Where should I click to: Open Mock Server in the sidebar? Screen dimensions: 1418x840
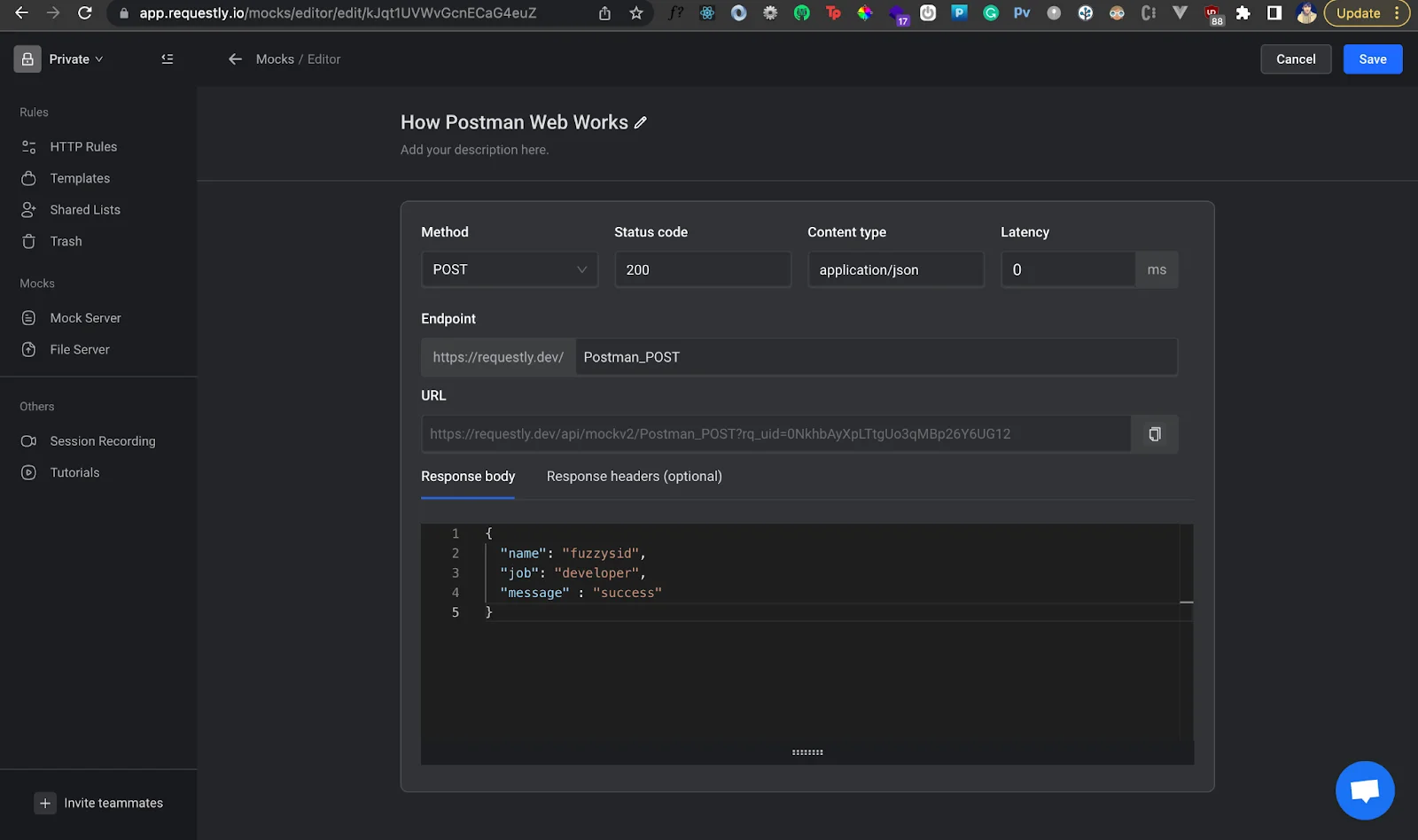click(85, 318)
